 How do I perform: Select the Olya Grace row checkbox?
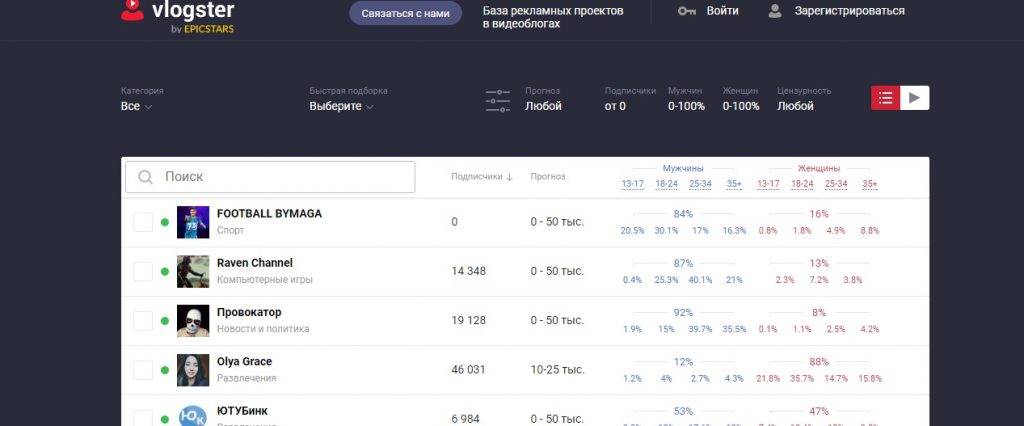coord(143,370)
